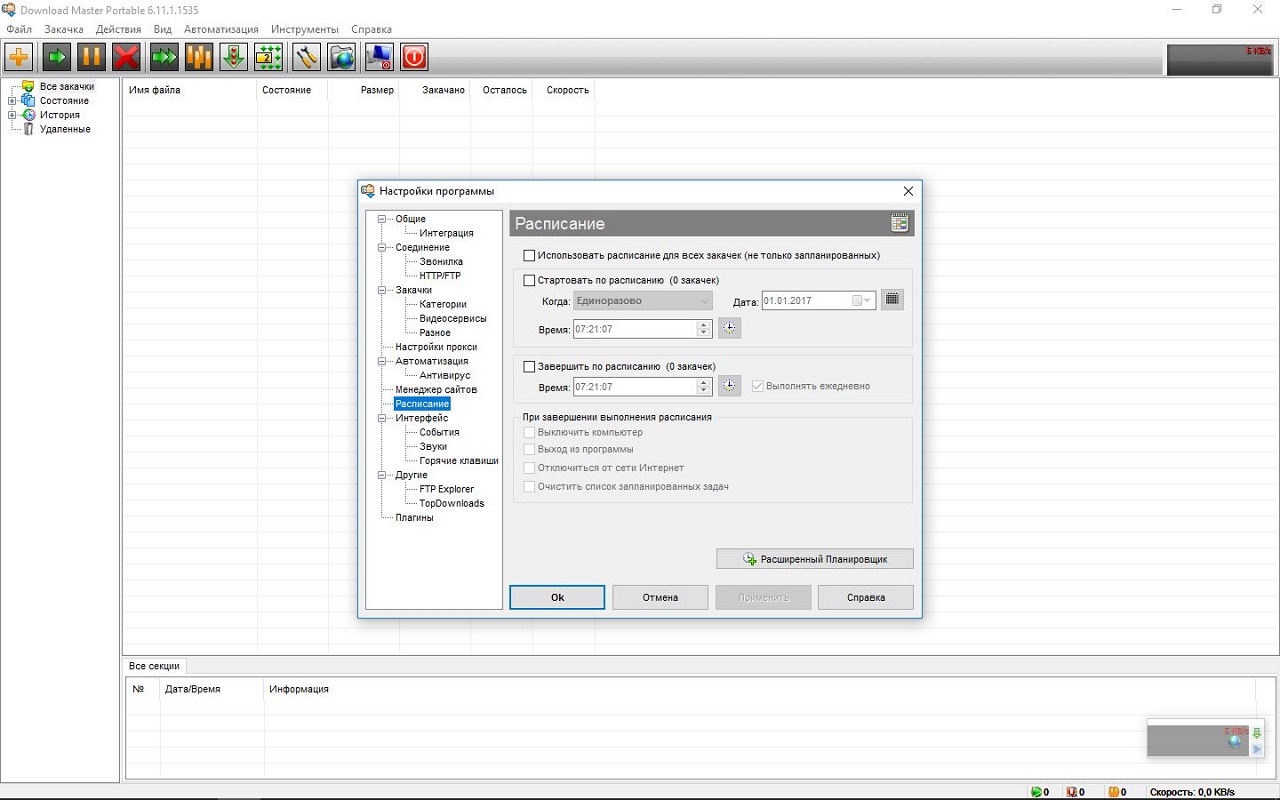Open the 'Инструменты' menu
Screen dimensions: 1280x800
304,29
